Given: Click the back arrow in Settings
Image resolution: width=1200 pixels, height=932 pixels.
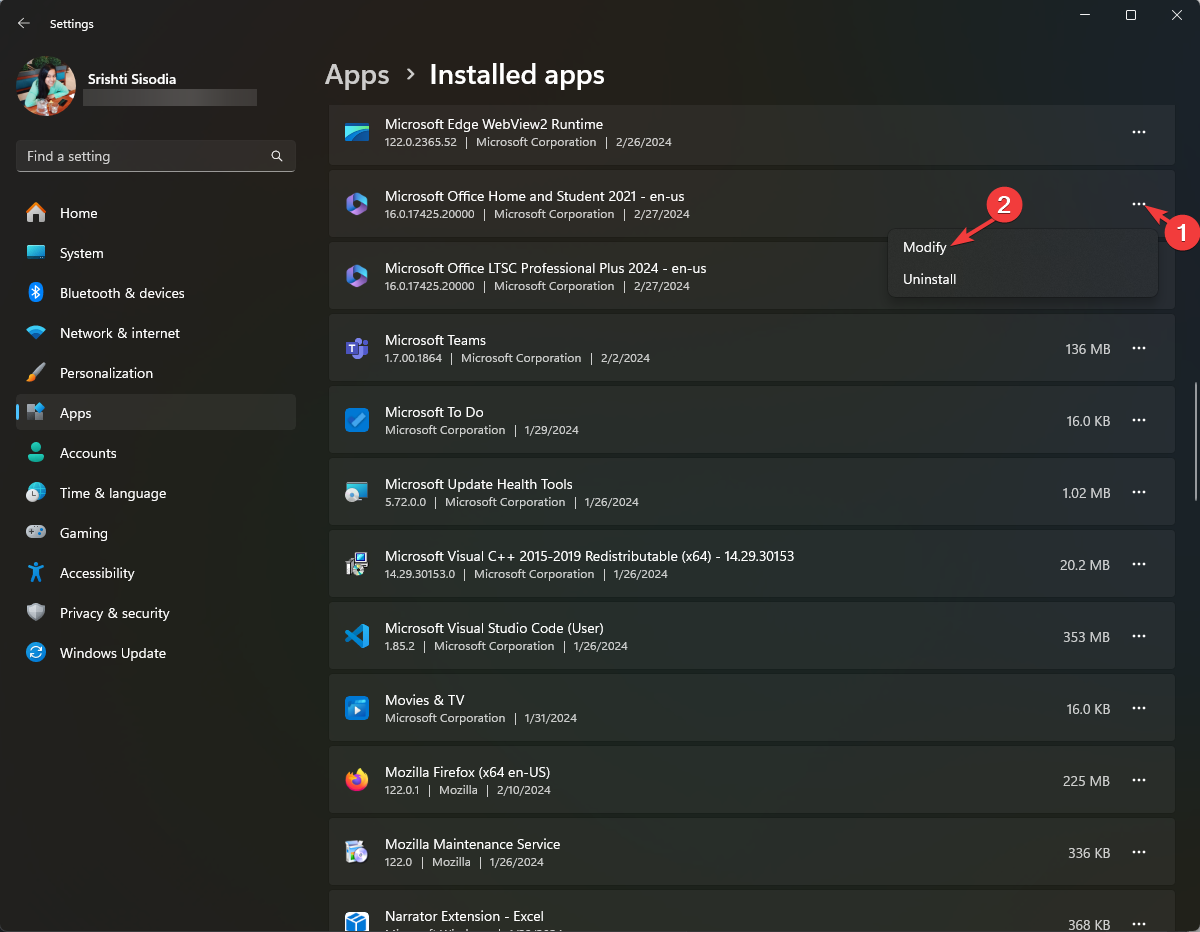Looking at the screenshot, I should tap(24, 23).
